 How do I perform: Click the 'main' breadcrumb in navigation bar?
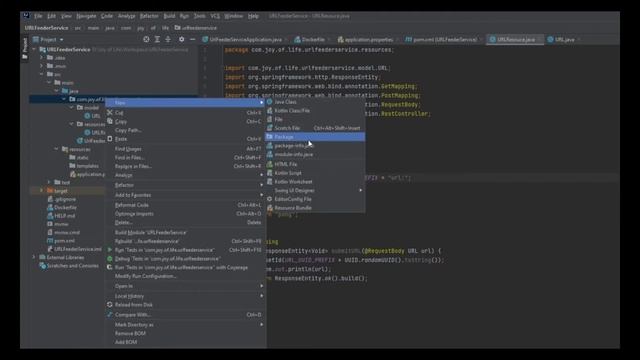(93, 28)
